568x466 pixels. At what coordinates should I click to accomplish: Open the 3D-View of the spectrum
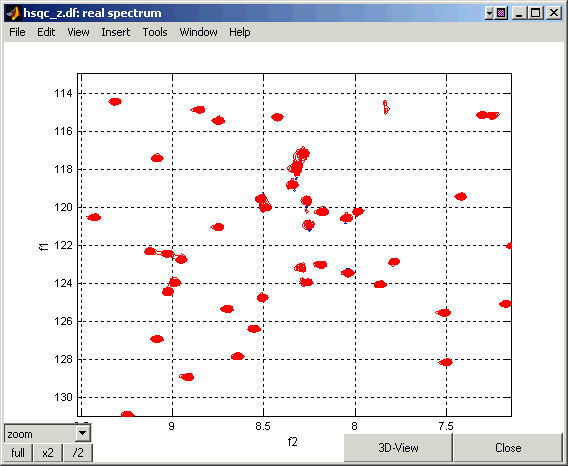point(398,448)
